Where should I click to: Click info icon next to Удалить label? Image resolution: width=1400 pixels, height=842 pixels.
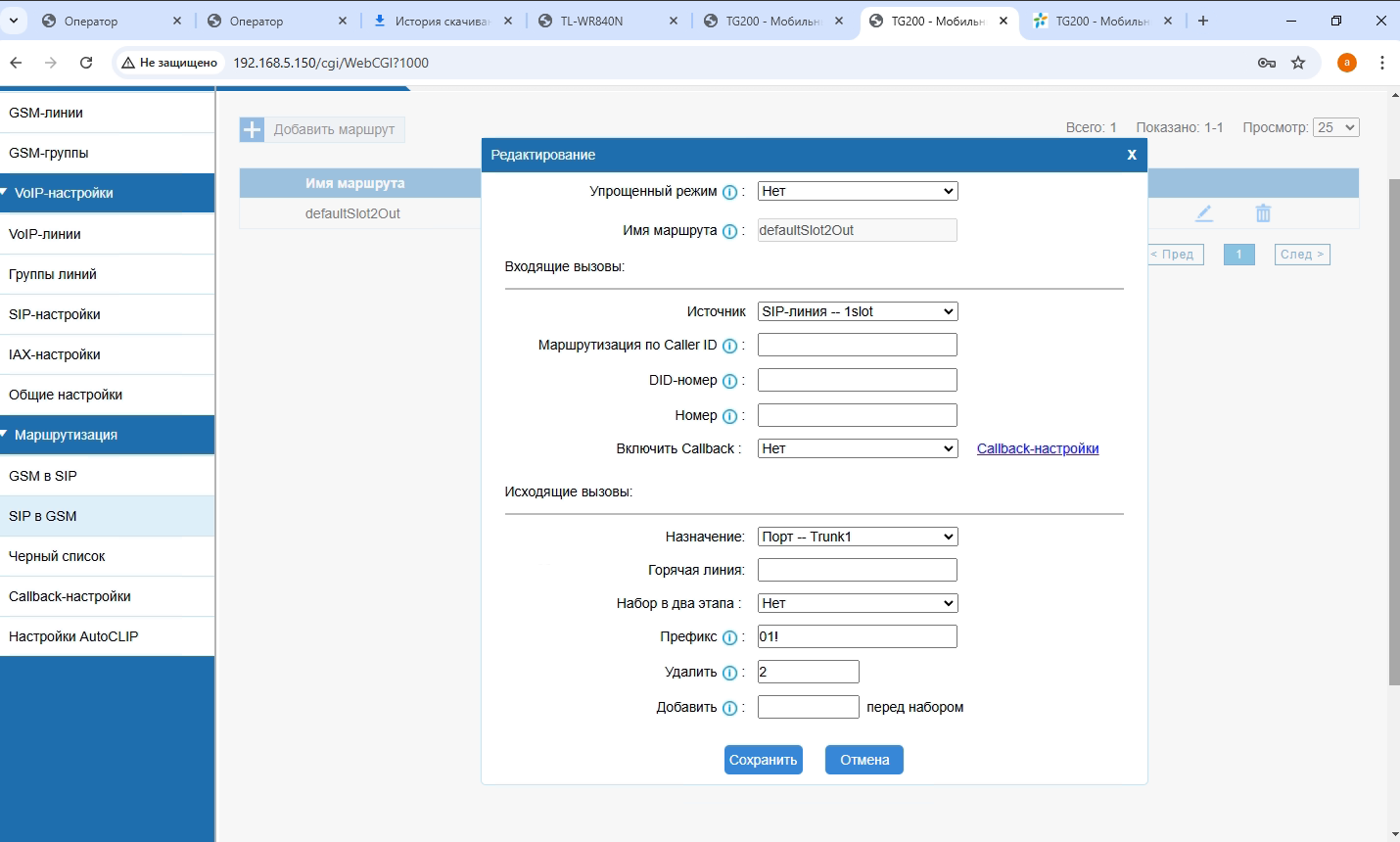pyautogui.click(x=729, y=673)
